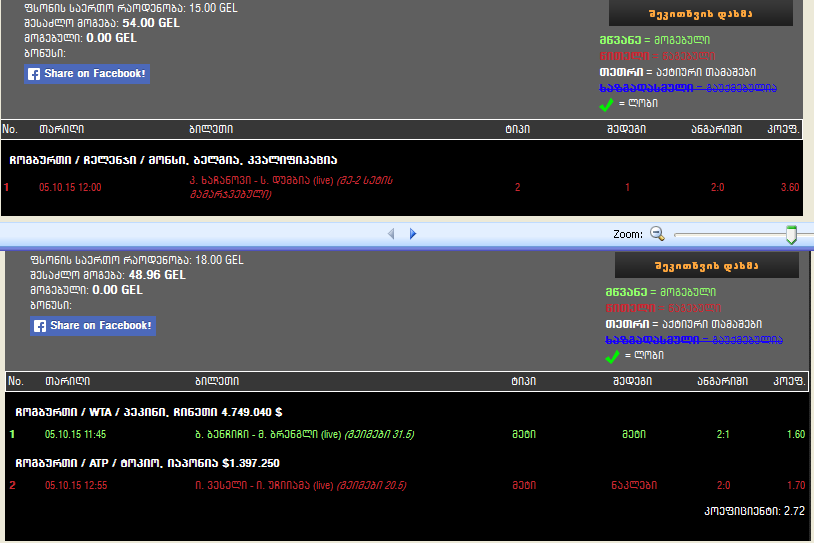Click the 'Zoom:' label
This screenshot has height=543, width=814.
[x=628, y=234]
